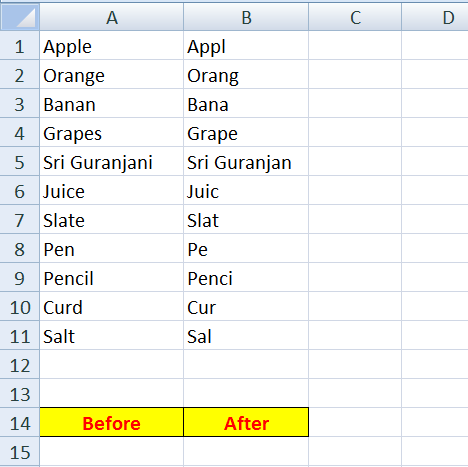This screenshot has width=468, height=467.
Task: Select row 5 header
Action: (x=20, y=162)
